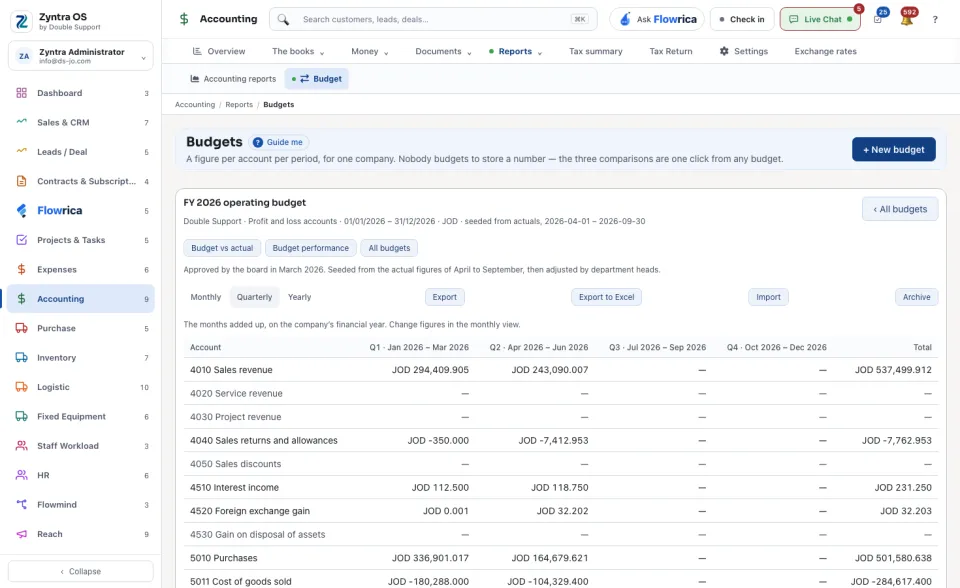Expand the Zyntra Administrator account switcher
This screenshot has height=588, width=960.
pos(81,56)
